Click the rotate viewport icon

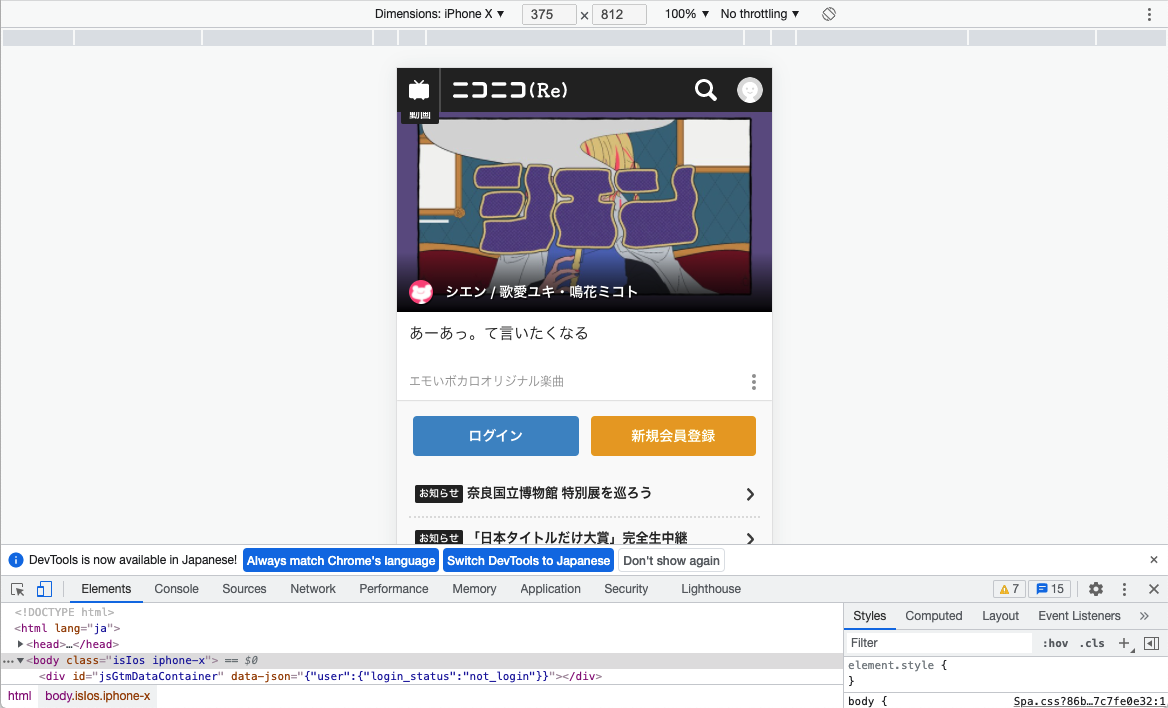[x=827, y=14]
